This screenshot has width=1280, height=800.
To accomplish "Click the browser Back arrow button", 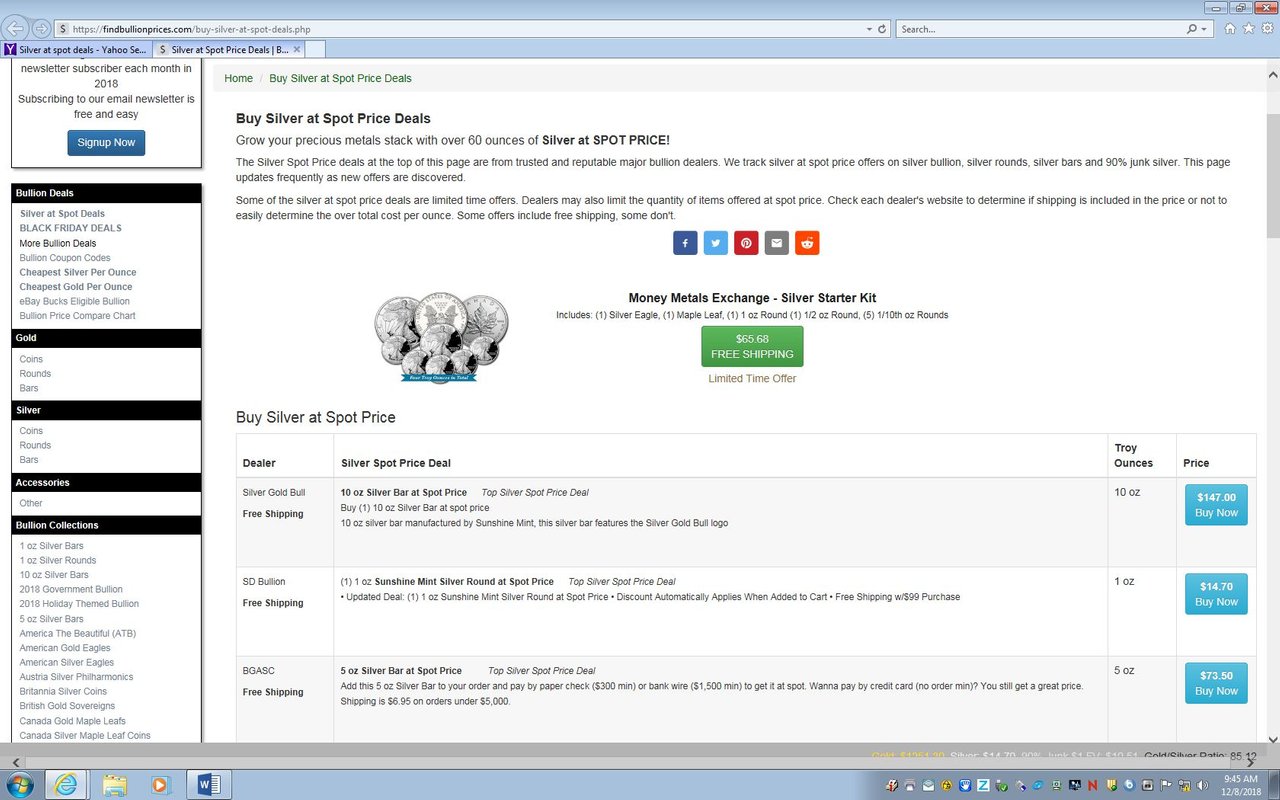I will coord(16,28).
